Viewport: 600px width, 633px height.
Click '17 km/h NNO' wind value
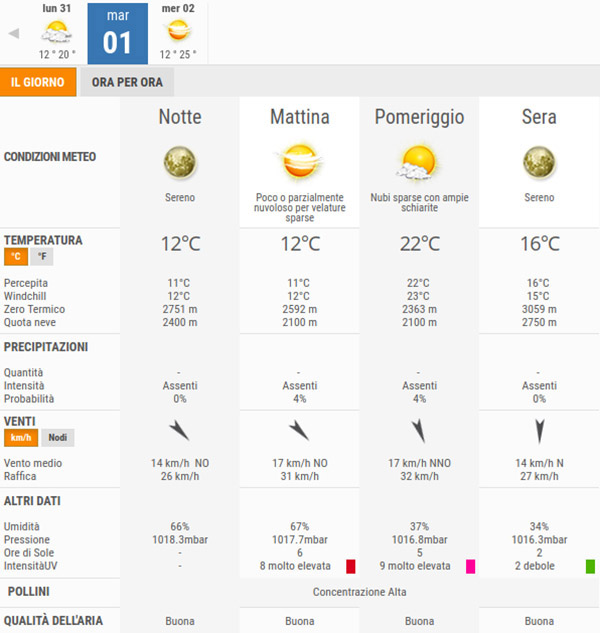click(x=420, y=463)
